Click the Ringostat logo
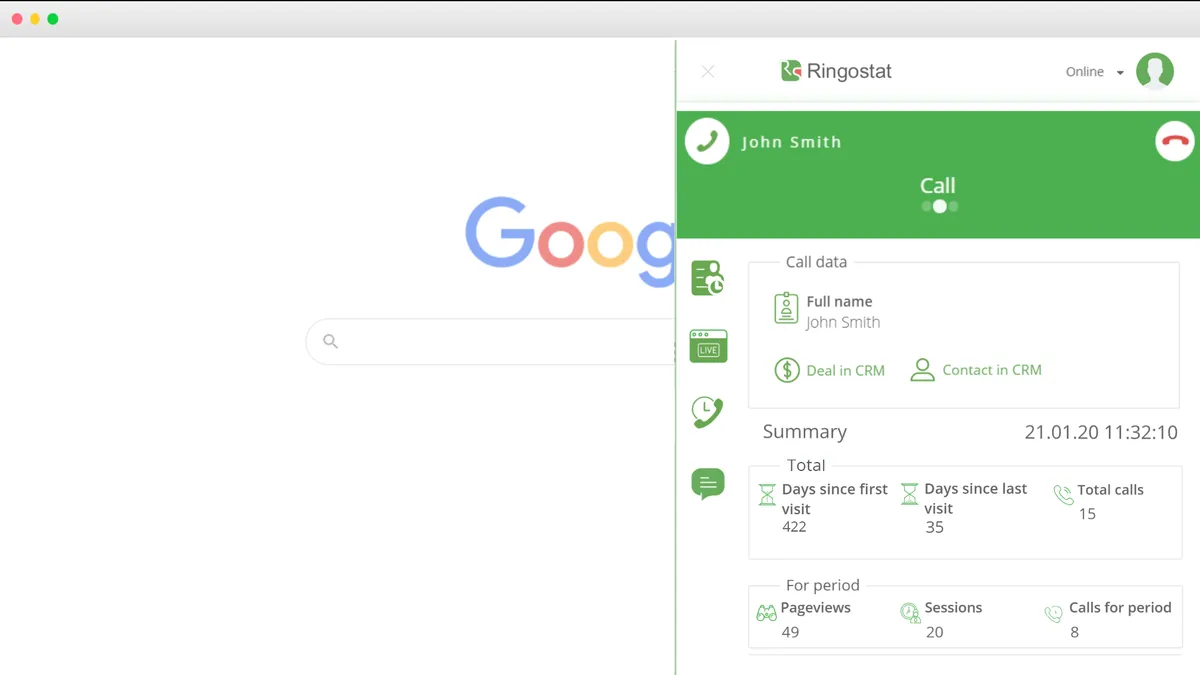The image size is (1200, 675). coord(836,71)
